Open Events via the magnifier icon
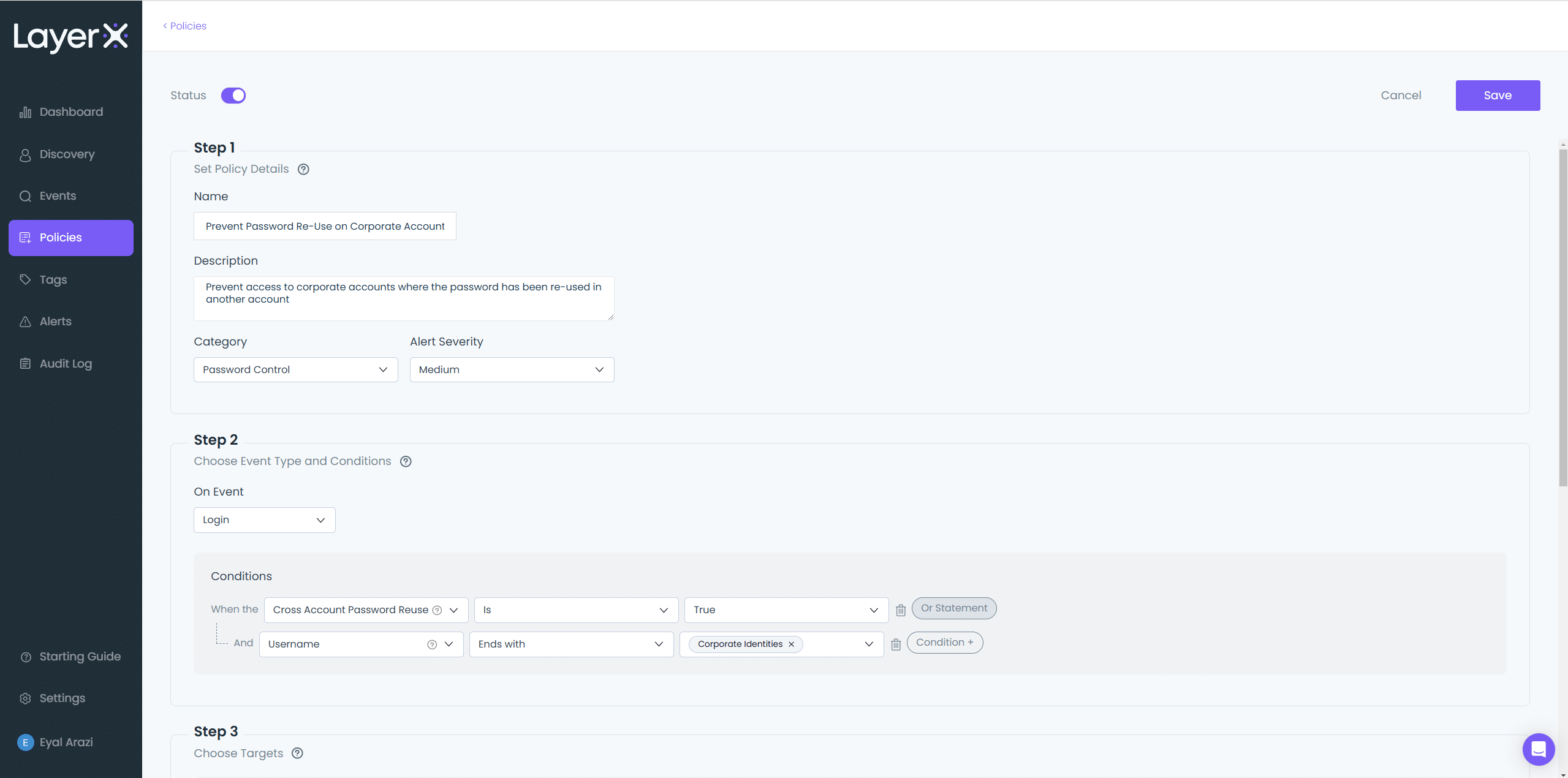The image size is (1568, 778). 25,195
